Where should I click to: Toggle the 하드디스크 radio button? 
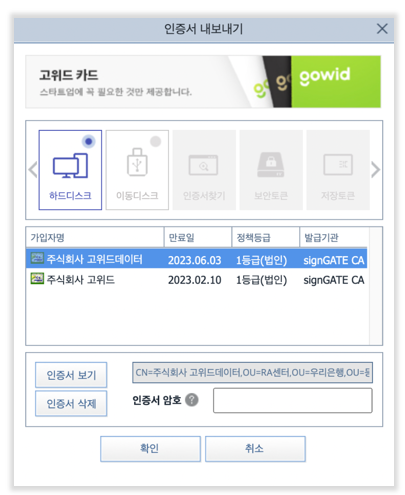88,141
